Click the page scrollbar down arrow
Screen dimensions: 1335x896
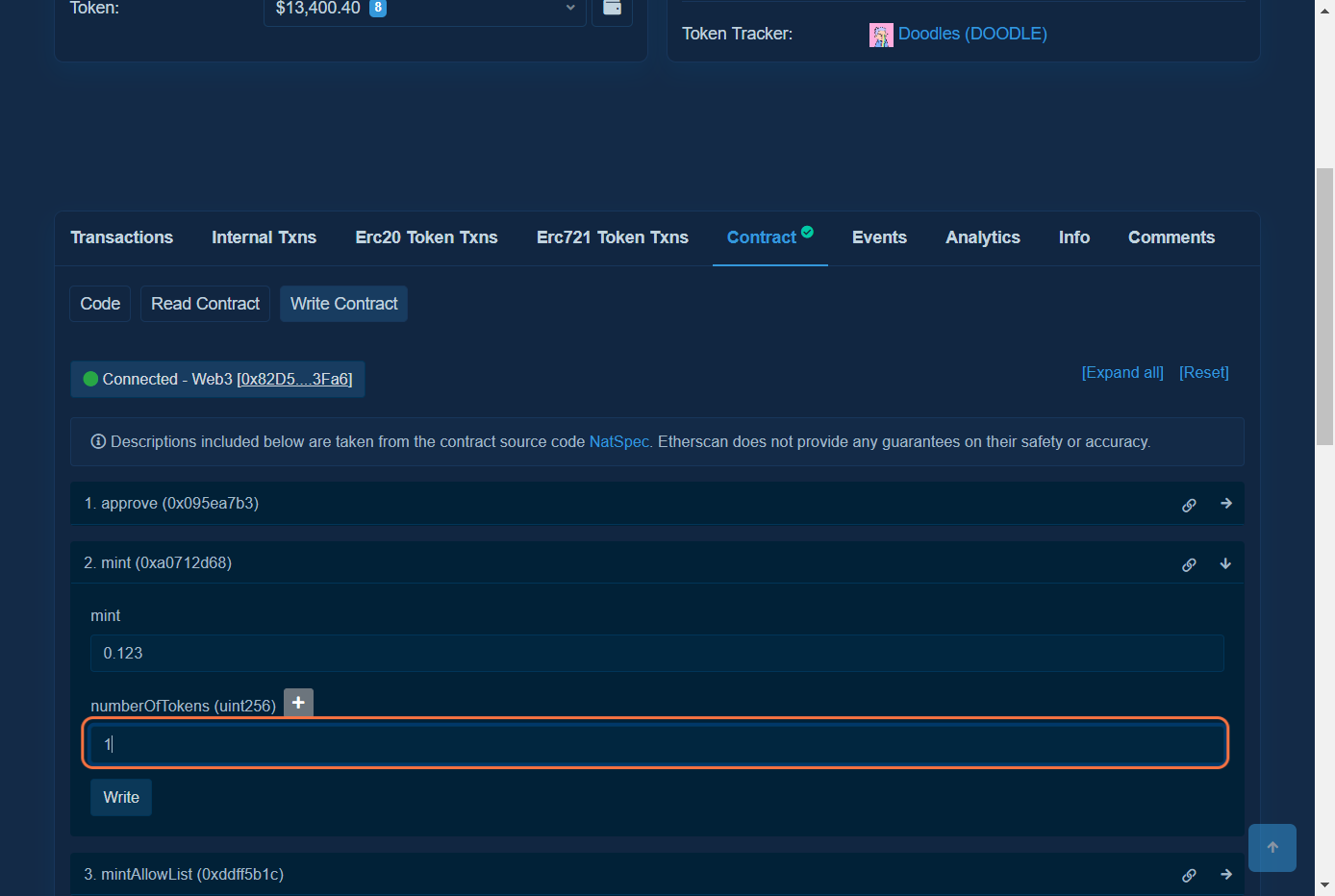[1325, 884]
